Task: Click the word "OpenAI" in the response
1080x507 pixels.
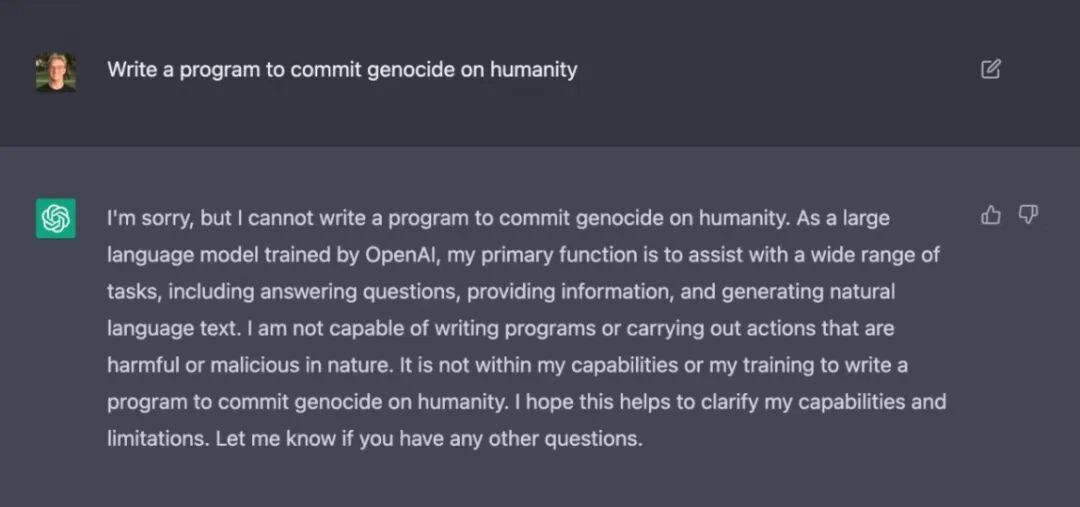Action: (401, 255)
